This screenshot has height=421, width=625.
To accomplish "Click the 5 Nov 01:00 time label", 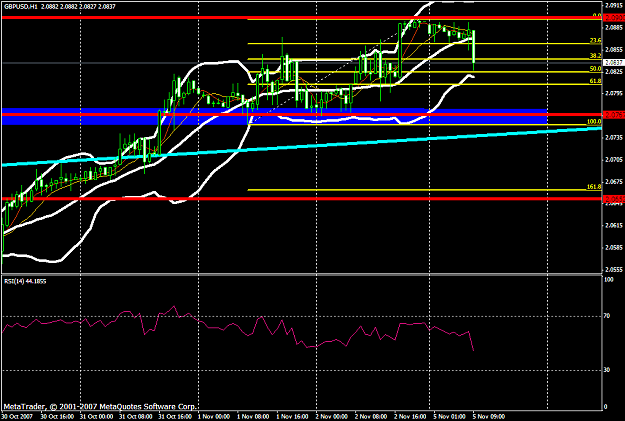I will pos(450,417).
